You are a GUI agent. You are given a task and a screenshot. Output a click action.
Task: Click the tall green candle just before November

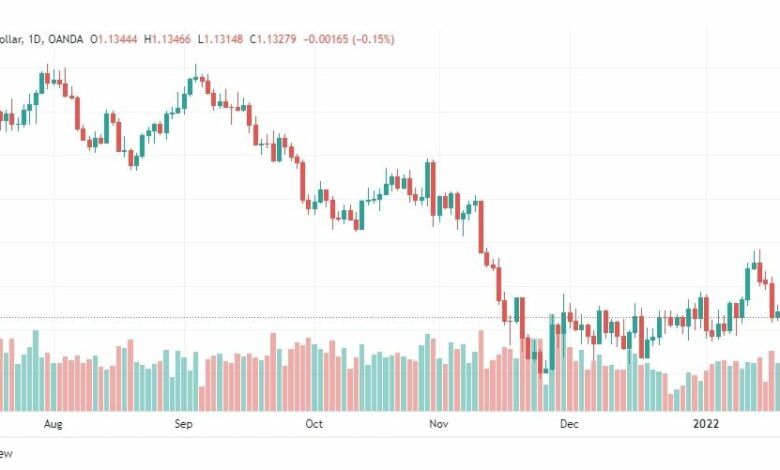(x=427, y=180)
